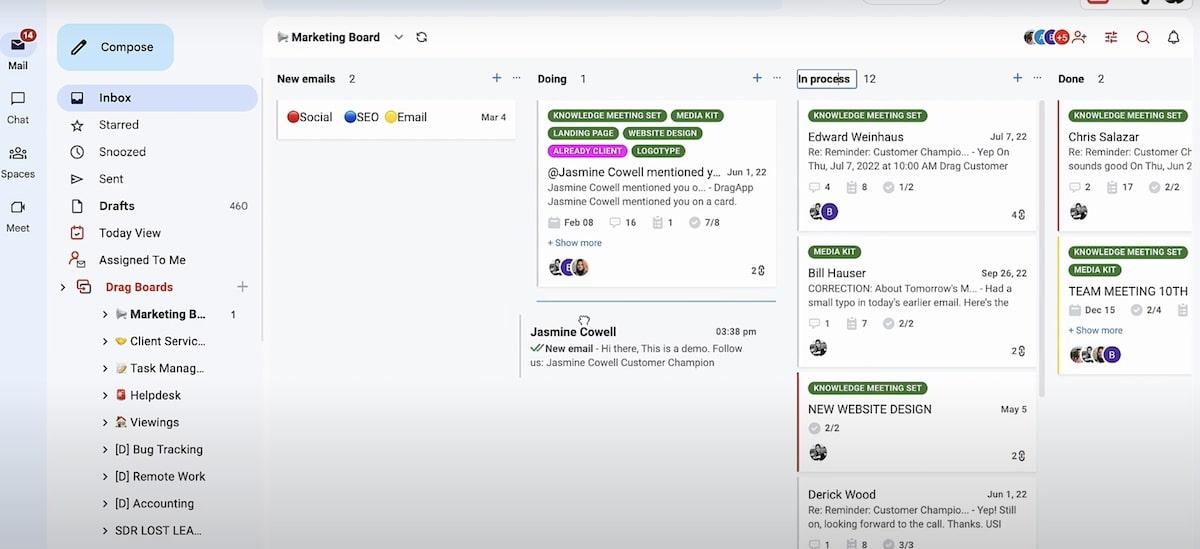
Task: Open notes icon on Bill Hauser card
Action: tap(857, 323)
